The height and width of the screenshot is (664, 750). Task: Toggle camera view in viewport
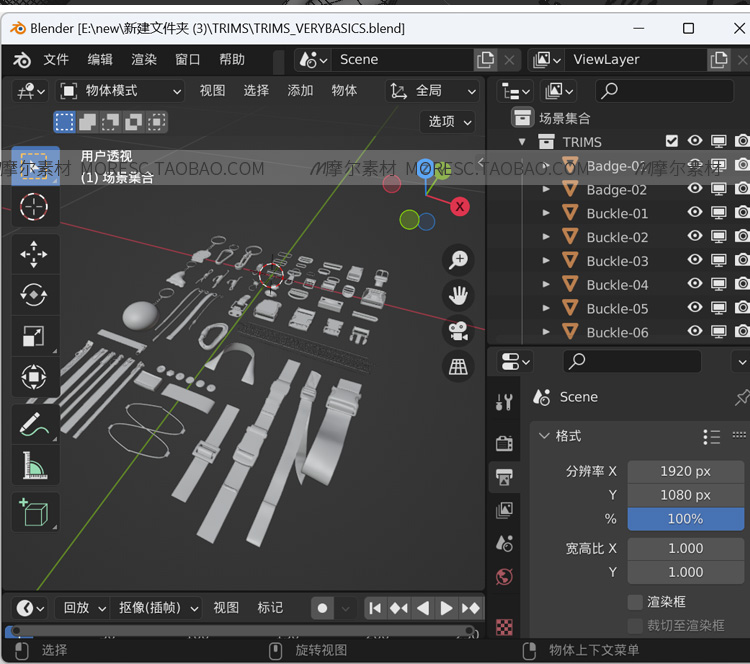click(458, 331)
